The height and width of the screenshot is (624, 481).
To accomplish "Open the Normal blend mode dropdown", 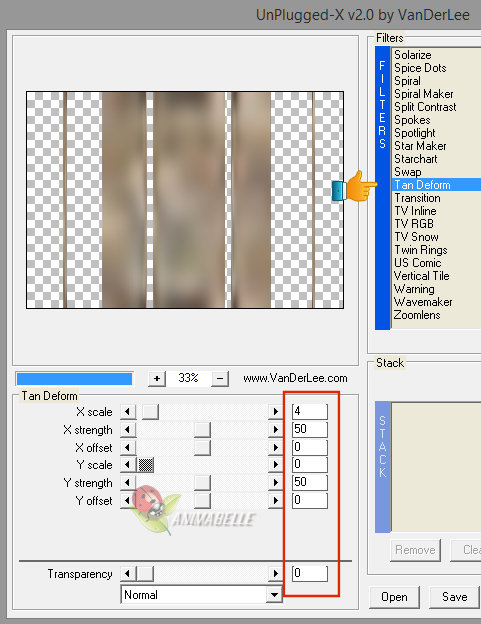I will [201, 595].
